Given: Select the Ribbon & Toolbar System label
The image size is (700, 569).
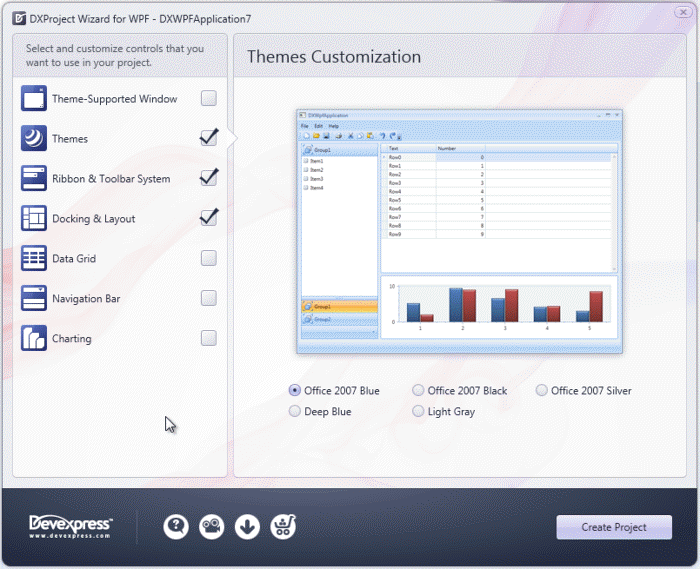Looking at the screenshot, I should coord(111,179).
